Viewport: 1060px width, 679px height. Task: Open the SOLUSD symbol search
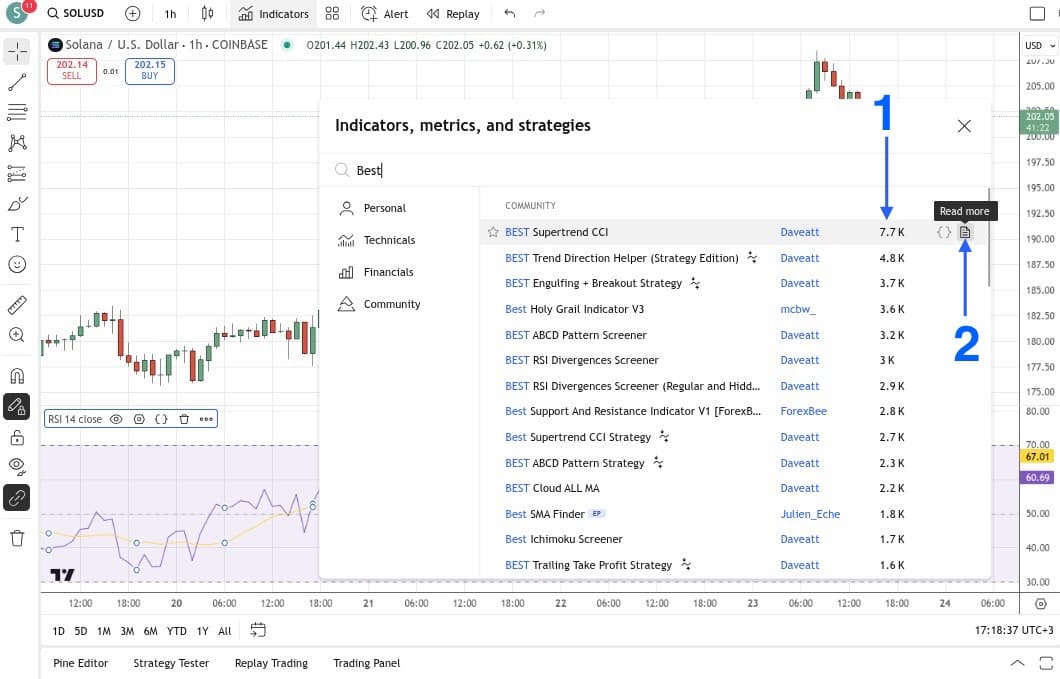click(x=76, y=14)
